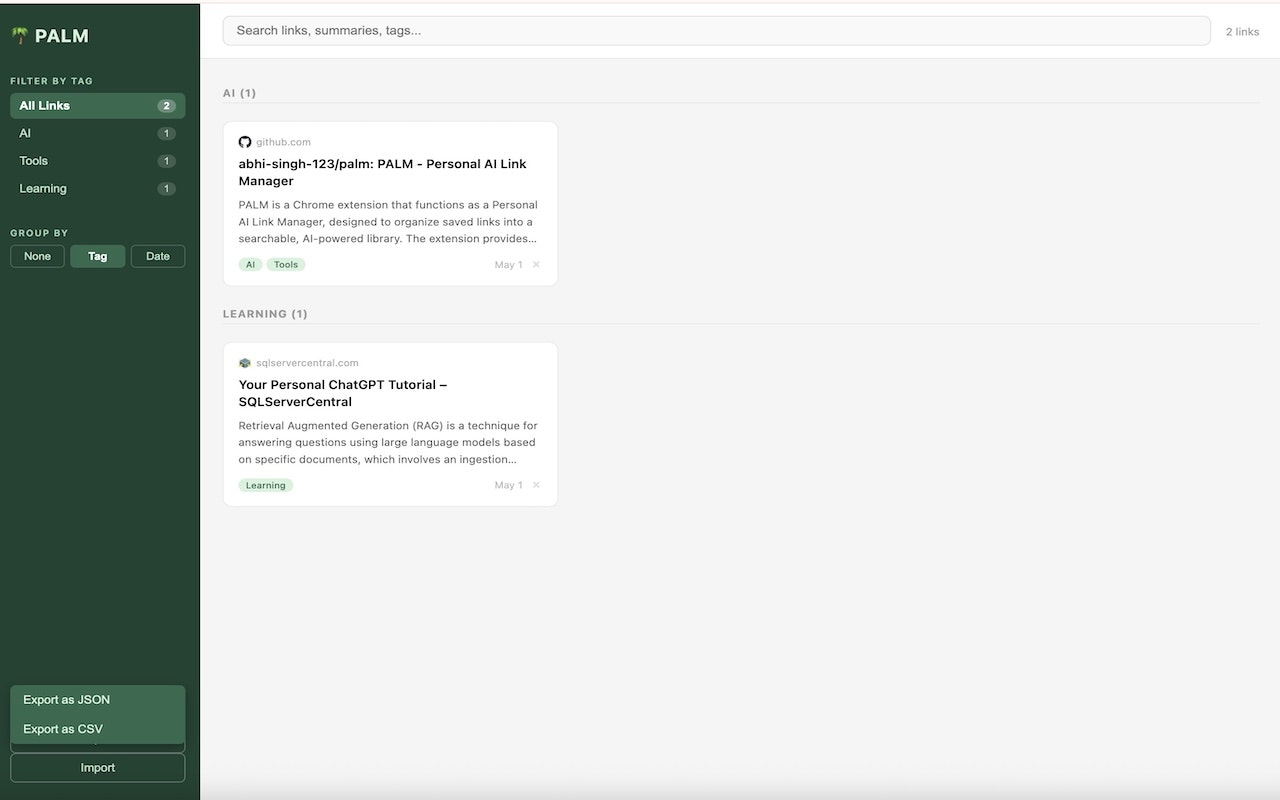This screenshot has height=800, width=1280.
Task: Click the All Links count badge 2
Action: click(x=166, y=106)
